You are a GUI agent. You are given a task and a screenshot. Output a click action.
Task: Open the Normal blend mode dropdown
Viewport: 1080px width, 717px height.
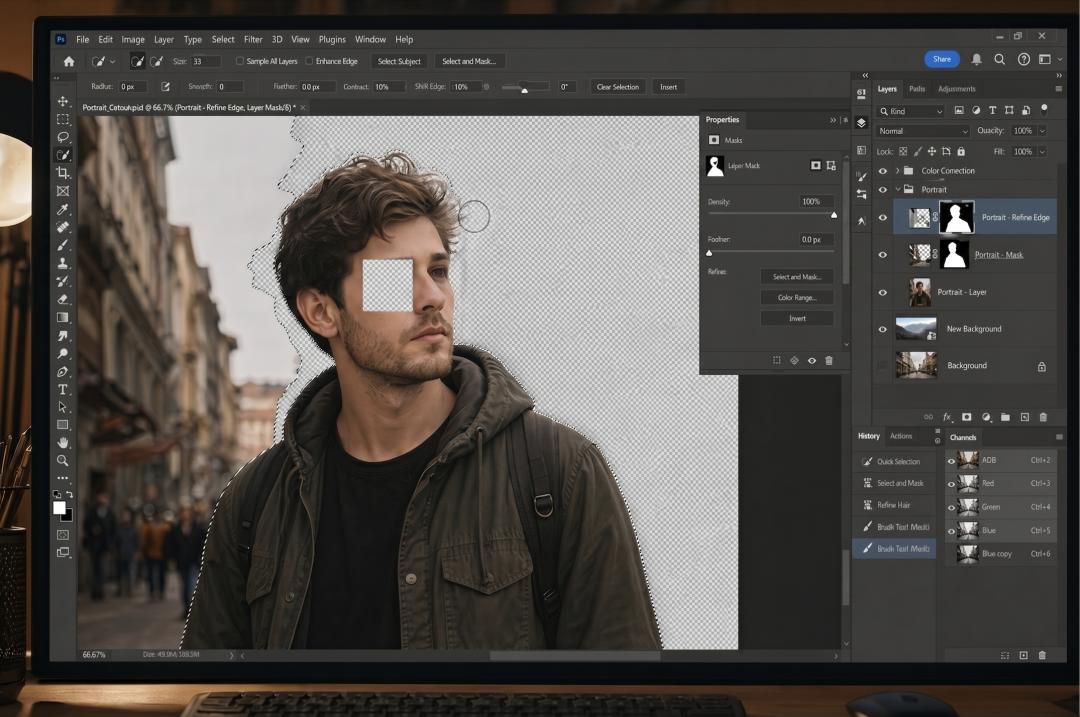click(922, 131)
